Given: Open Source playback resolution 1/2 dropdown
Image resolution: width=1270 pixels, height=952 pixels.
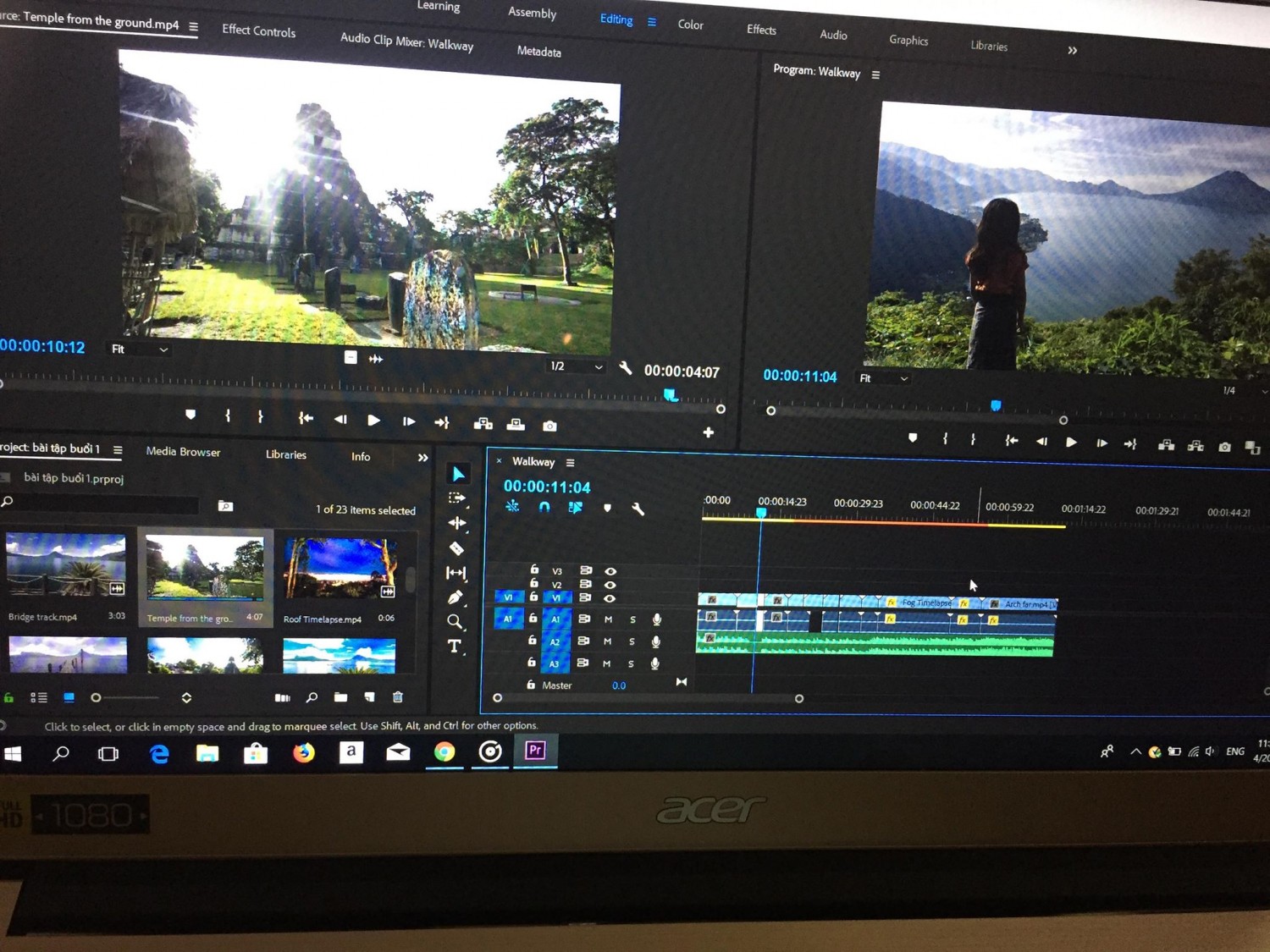Looking at the screenshot, I should (x=576, y=366).
